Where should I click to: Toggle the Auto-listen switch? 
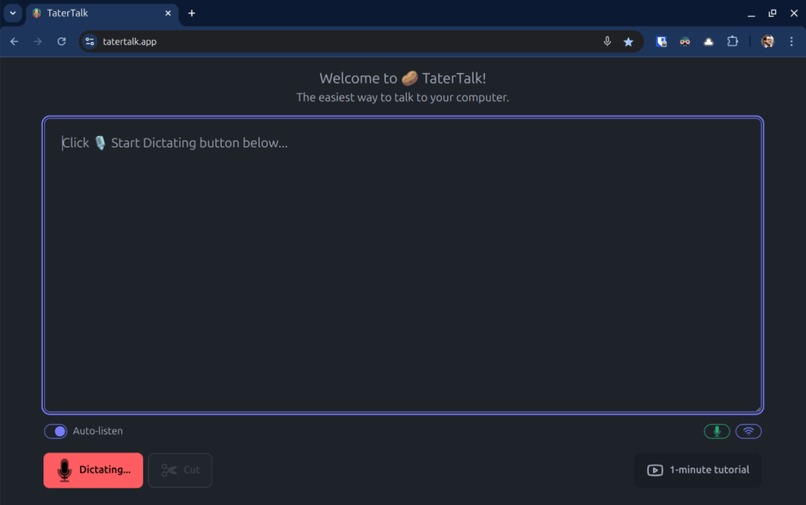point(56,431)
